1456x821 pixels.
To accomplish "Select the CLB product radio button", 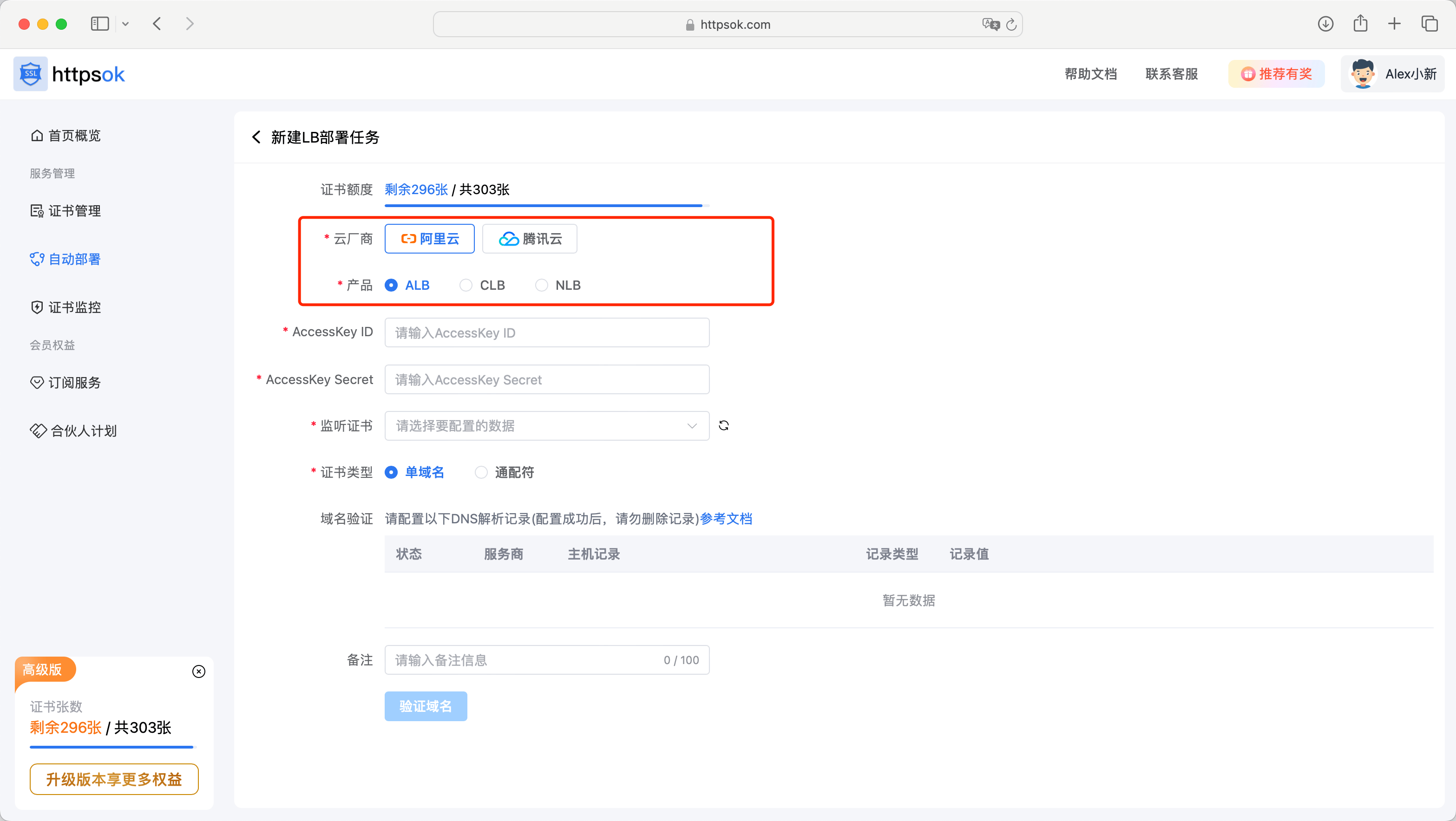I will pos(466,285).
